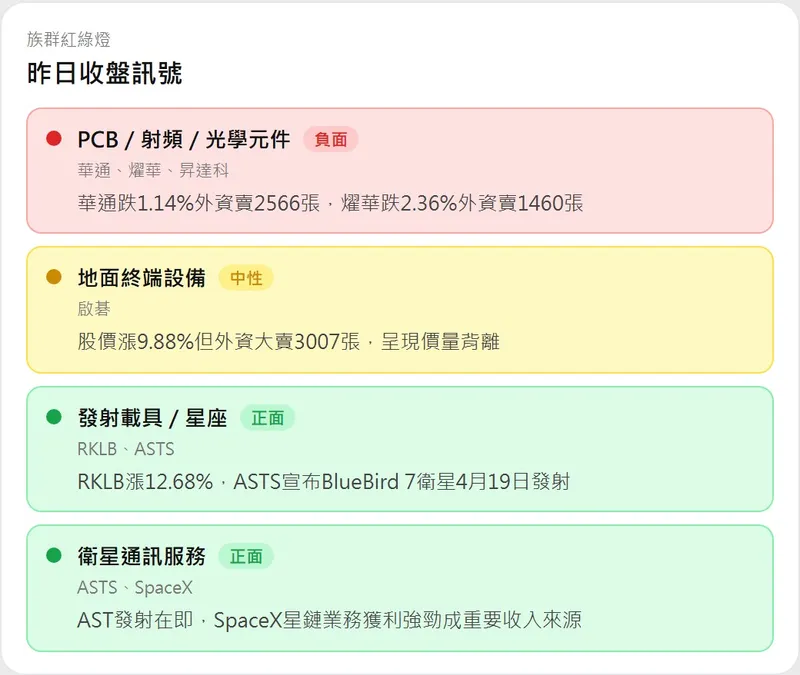Click the red dot beside PCB sector
This screenshot has height=675, width=800.
click(54, 139)
